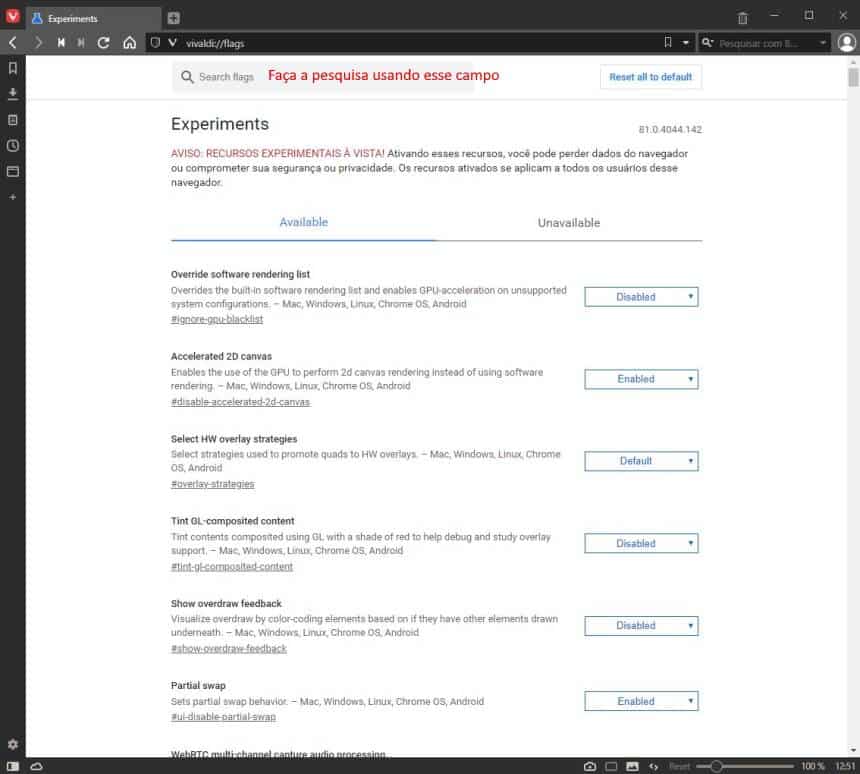Toggle tab tiling in the status bar
The image size is (860, 774).
click(612, 766)
